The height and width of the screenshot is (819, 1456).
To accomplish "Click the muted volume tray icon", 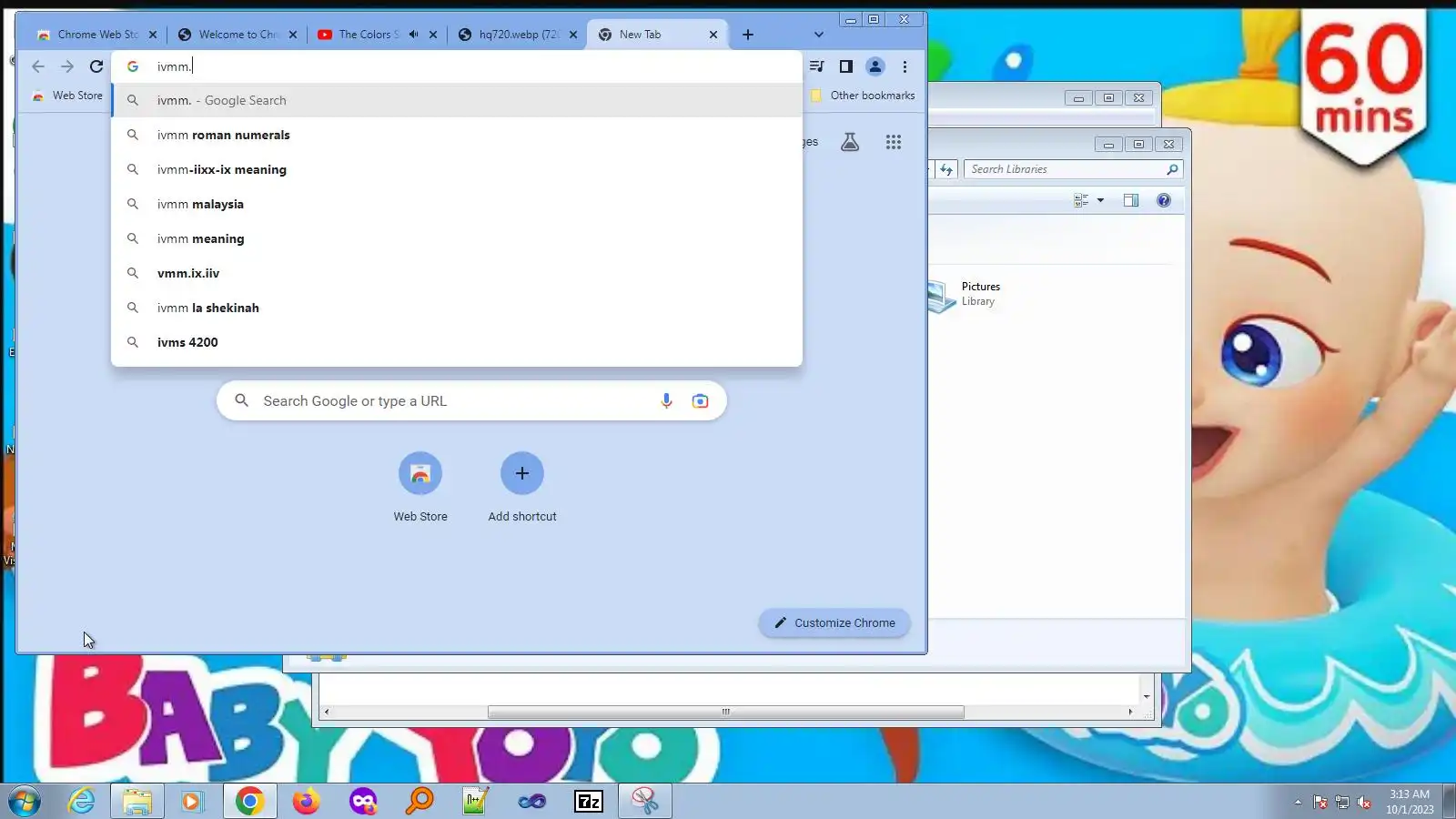I will tap(1364, 802).
